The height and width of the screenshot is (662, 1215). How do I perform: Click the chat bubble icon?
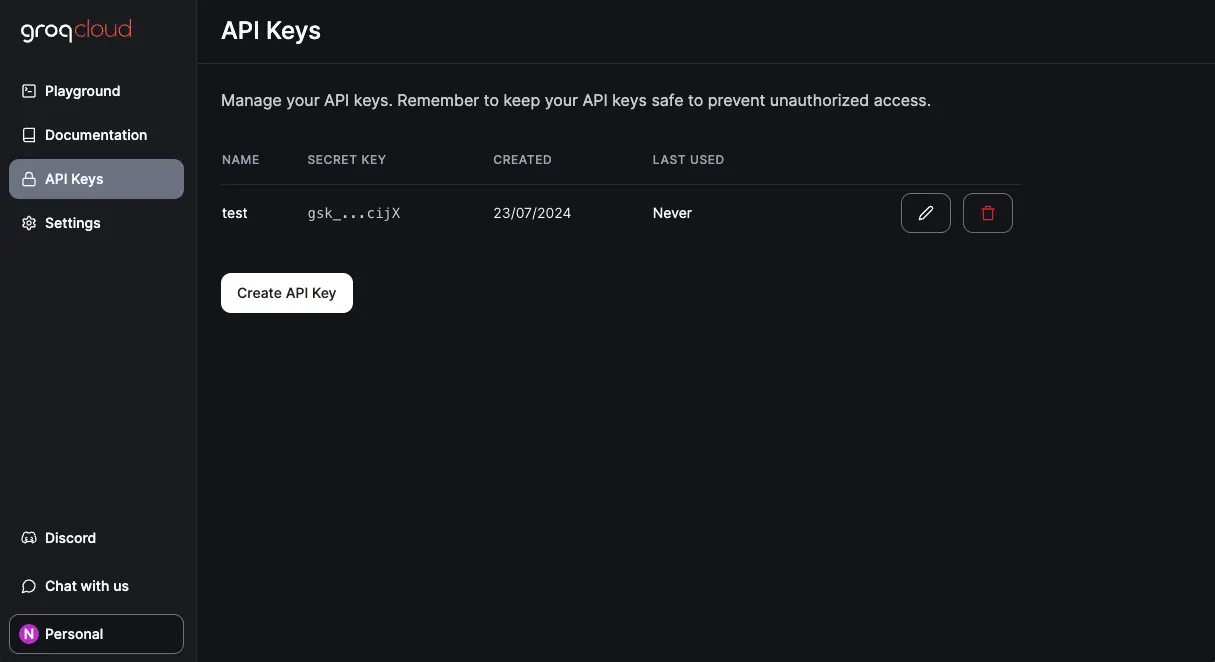coord(29,586)
